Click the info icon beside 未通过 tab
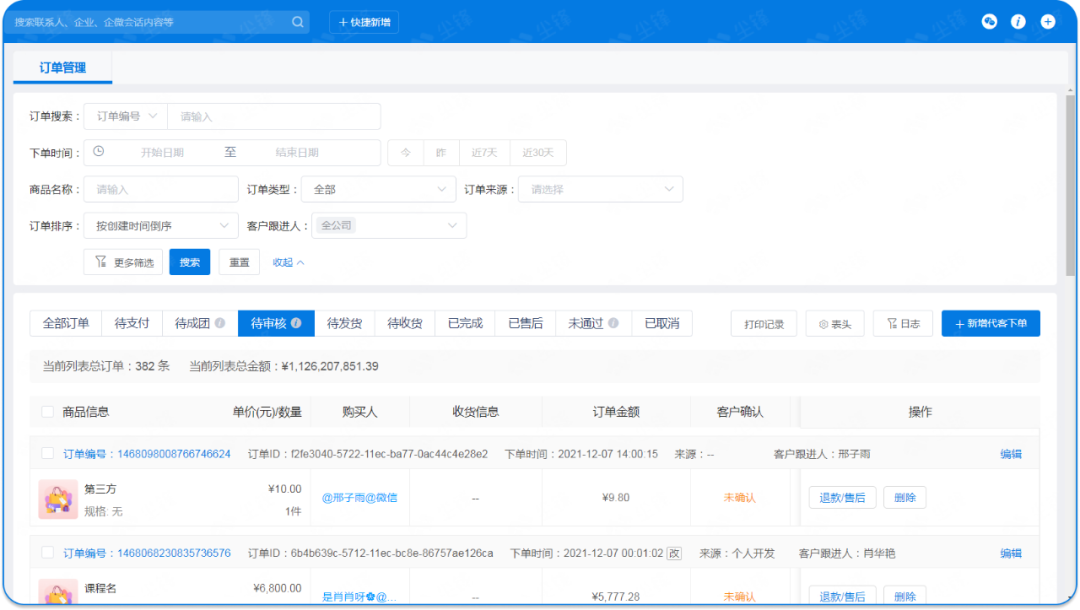 click(613, 323)
